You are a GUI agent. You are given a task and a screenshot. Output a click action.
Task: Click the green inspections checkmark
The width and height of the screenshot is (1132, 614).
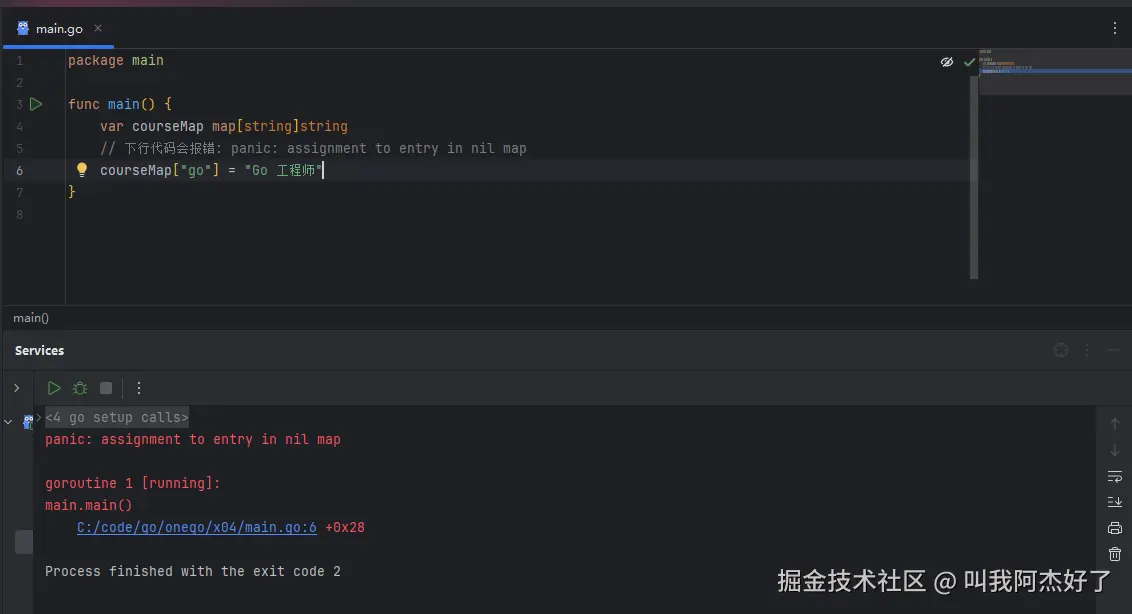[969, 62]
